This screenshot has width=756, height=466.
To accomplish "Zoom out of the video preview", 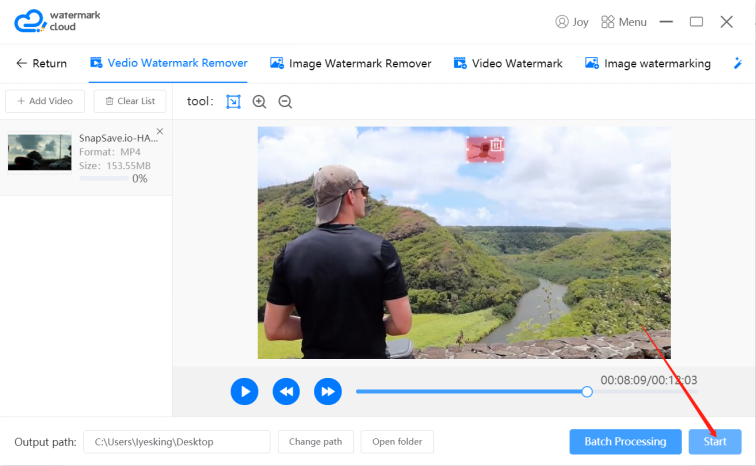I will (x=285, y=102).
